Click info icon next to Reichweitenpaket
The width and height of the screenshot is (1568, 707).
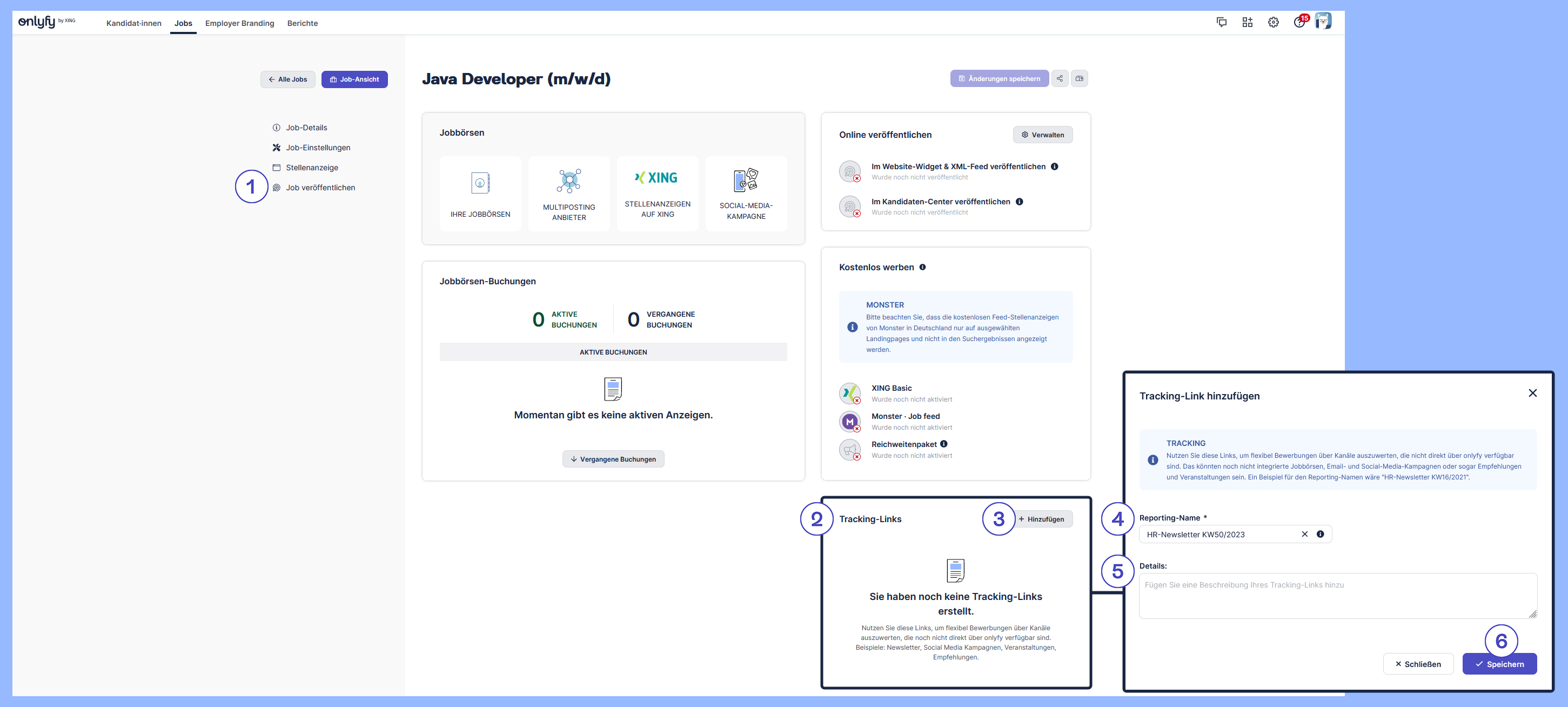943,444
